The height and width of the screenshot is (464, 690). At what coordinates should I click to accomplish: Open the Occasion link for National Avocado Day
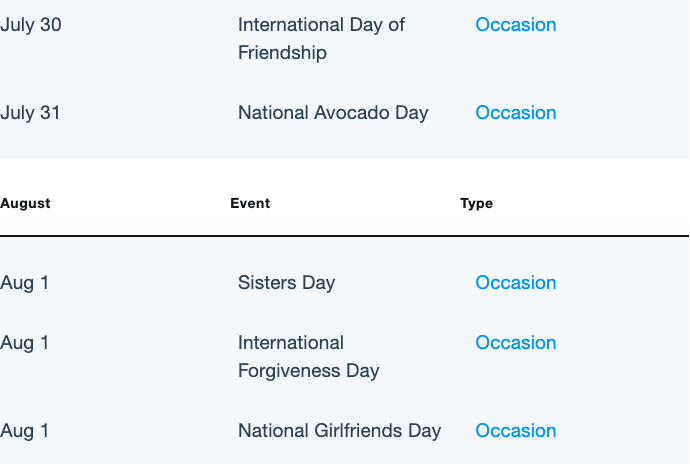(515, 113)
